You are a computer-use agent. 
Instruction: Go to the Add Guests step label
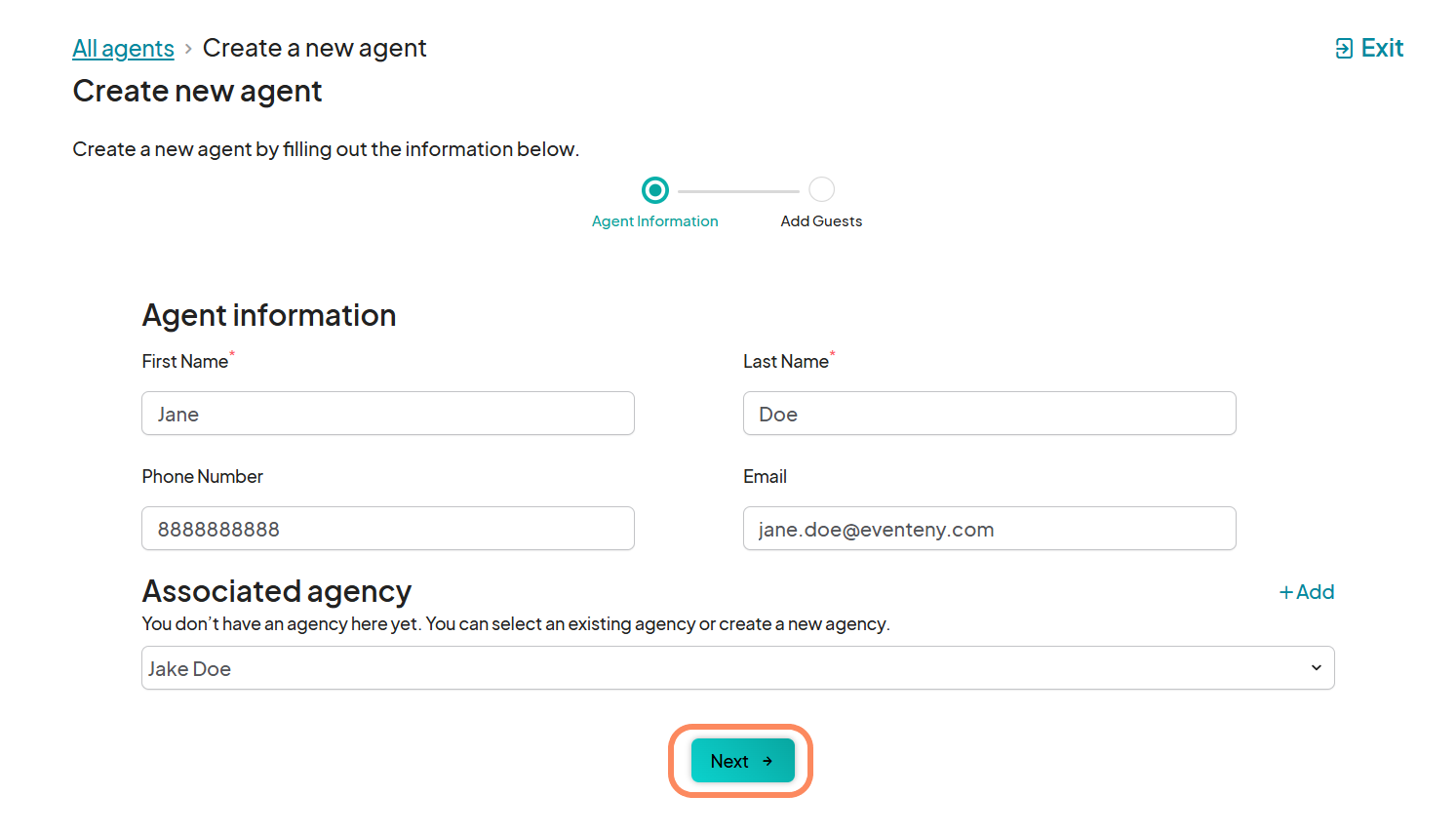pyautogui.click(x=821, y=221)
